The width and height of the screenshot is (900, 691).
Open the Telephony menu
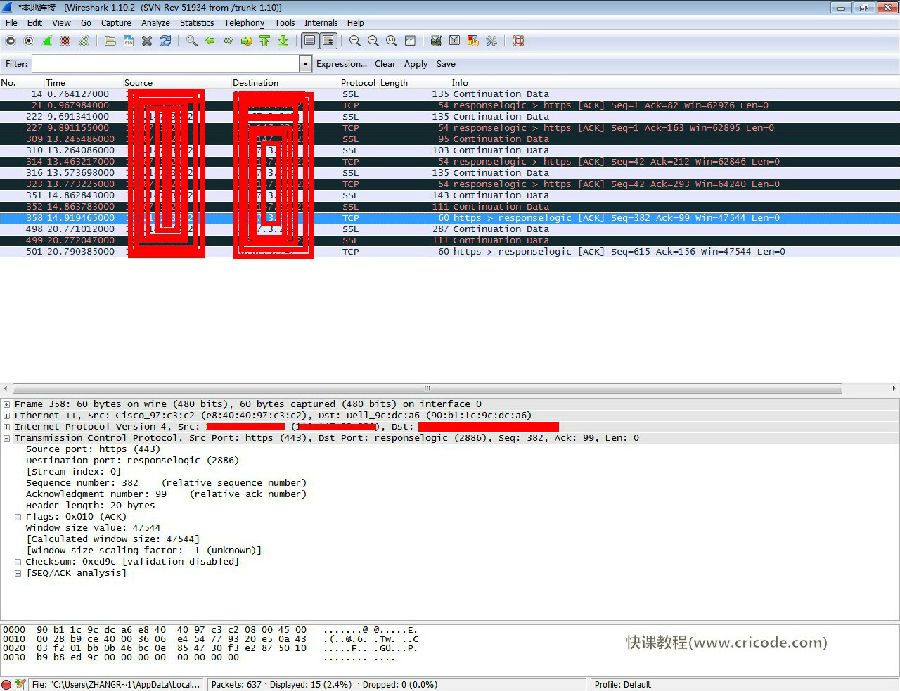pos(244,23)
